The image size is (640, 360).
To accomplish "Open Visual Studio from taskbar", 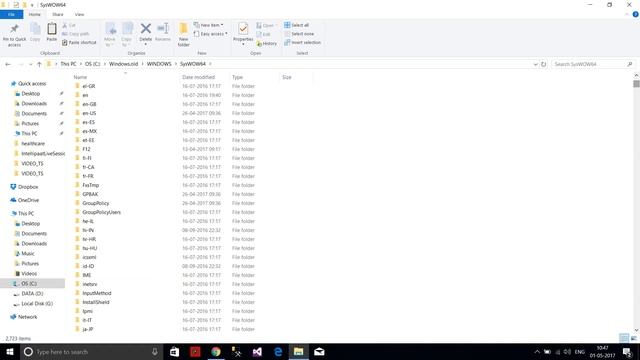I will 257,352.
